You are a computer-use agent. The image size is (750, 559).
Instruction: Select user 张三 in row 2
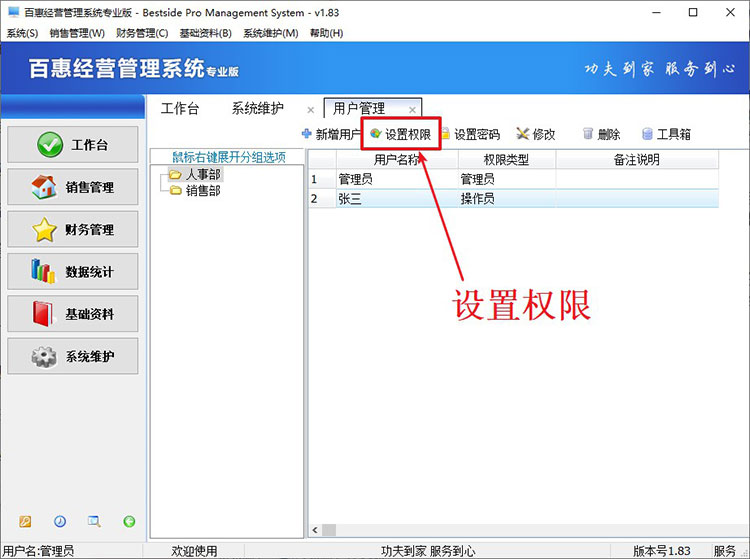pos(397,198)
